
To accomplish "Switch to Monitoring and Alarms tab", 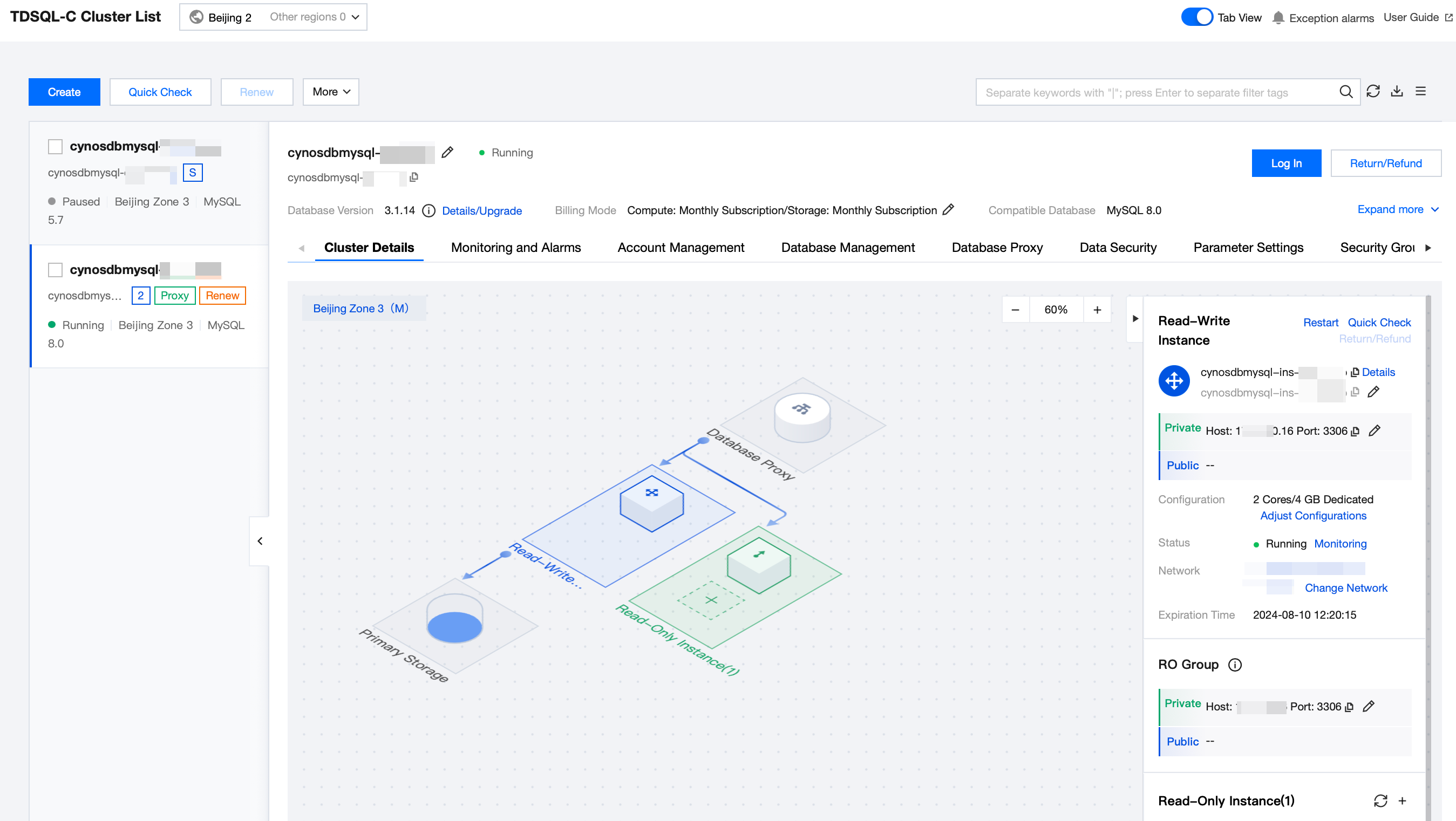I will click(x=515, y=248).
